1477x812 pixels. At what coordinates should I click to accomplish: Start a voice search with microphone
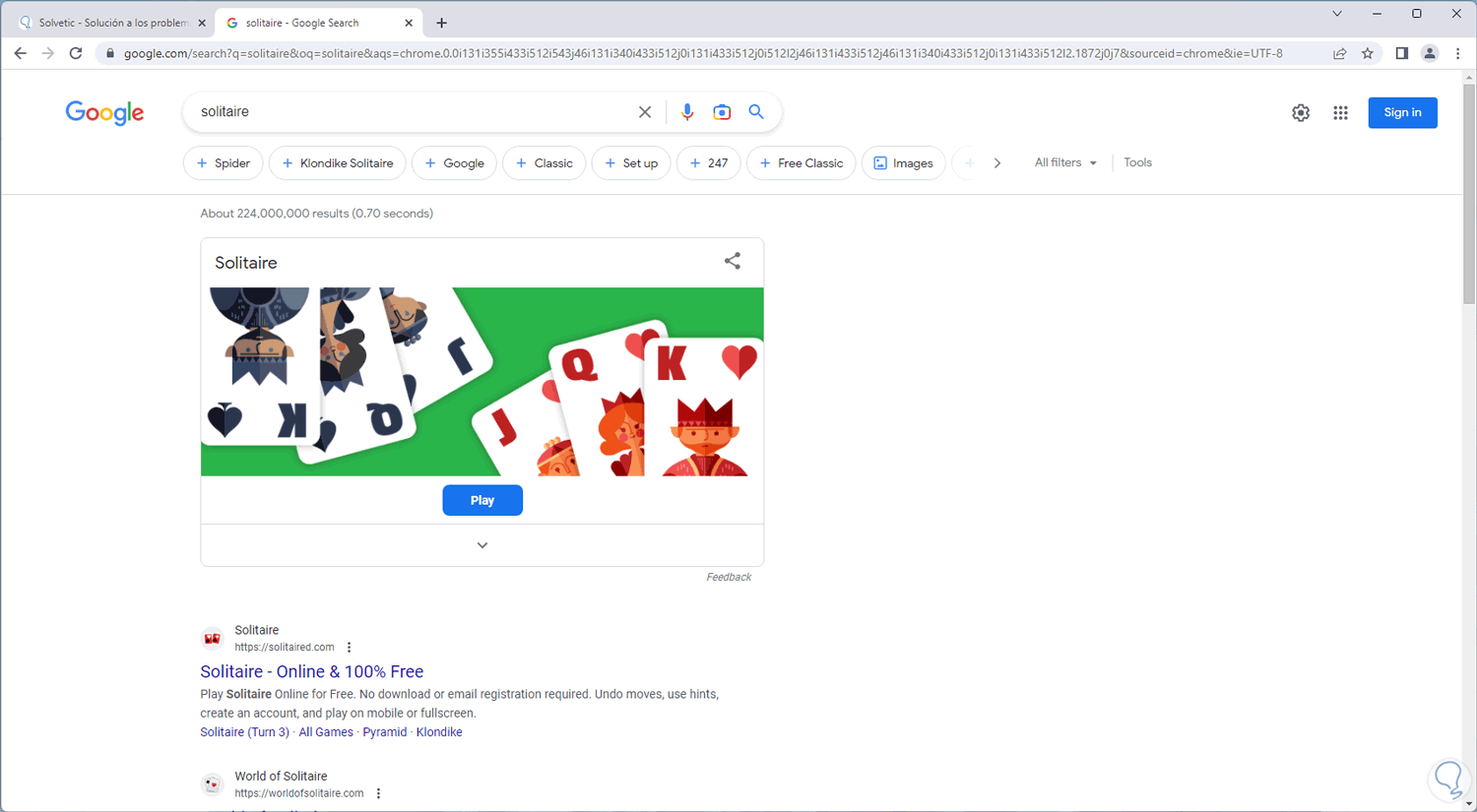coord(687,112)
